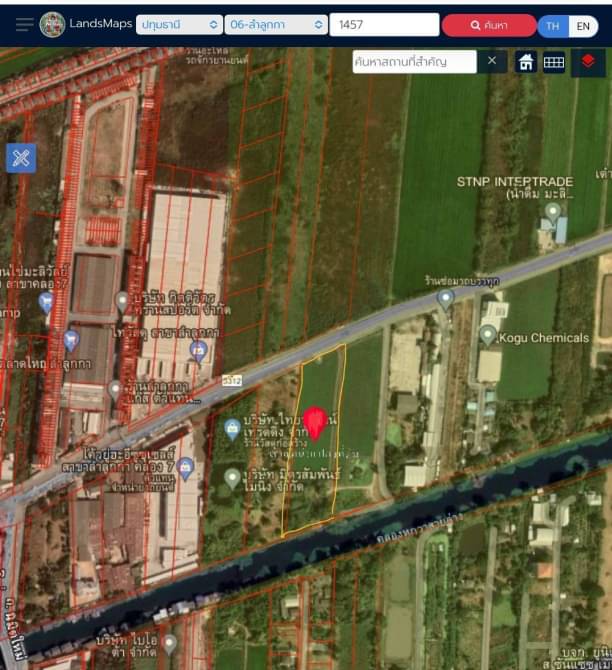The image size is (612, 670).
Task: Click the red location pin marker
Action: coord(315,423)
